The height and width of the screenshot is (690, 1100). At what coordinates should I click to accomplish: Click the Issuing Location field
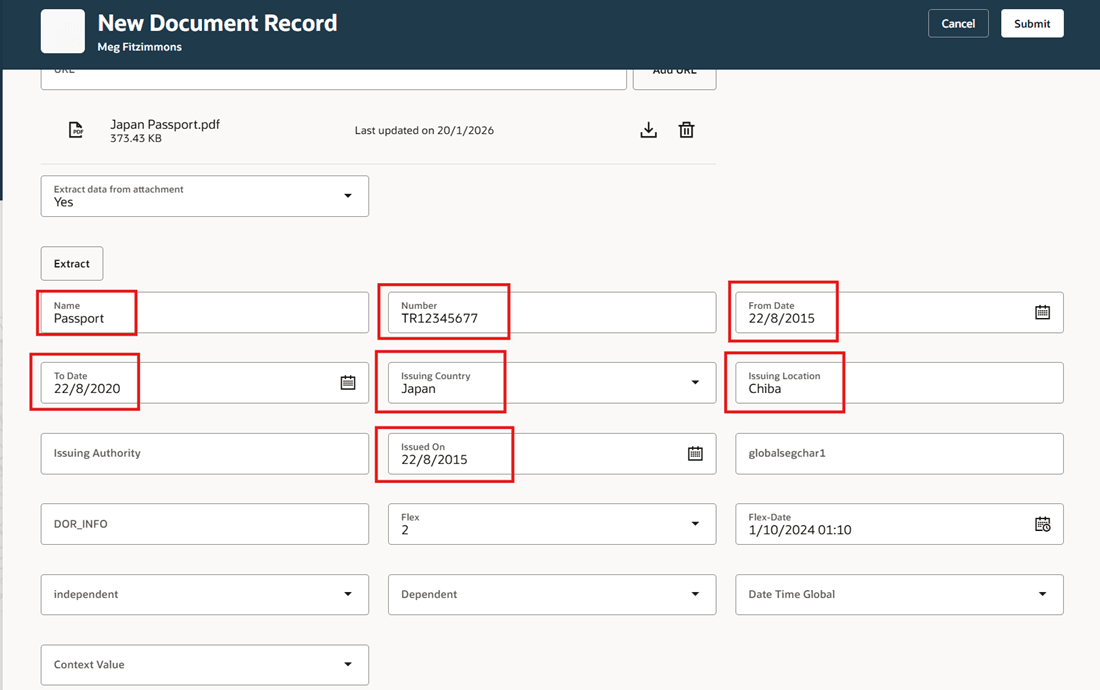coord(899,382)
